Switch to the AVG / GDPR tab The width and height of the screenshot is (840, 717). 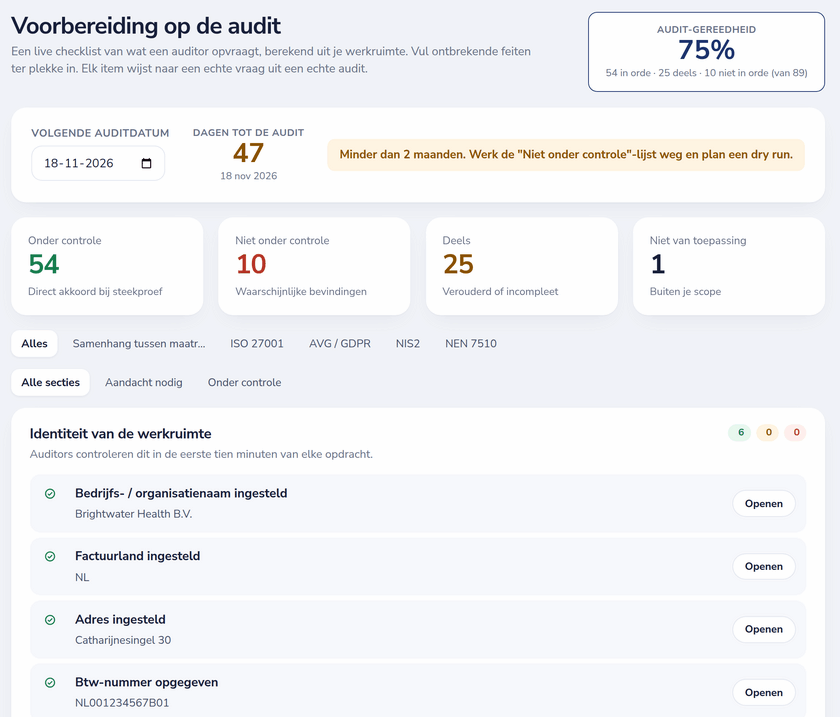pos(340,343)
